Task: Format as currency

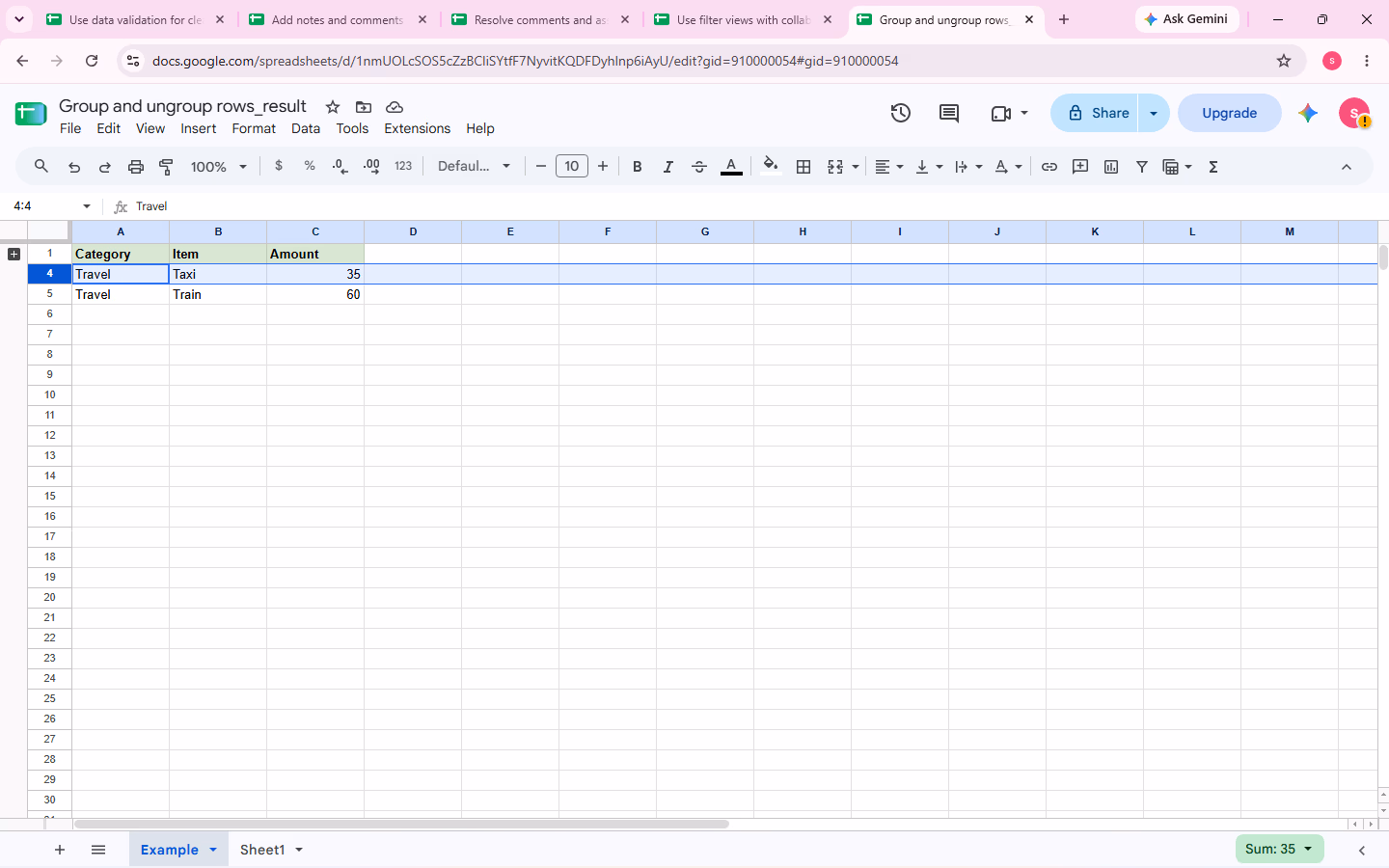Action: click(x=279, y=166)
